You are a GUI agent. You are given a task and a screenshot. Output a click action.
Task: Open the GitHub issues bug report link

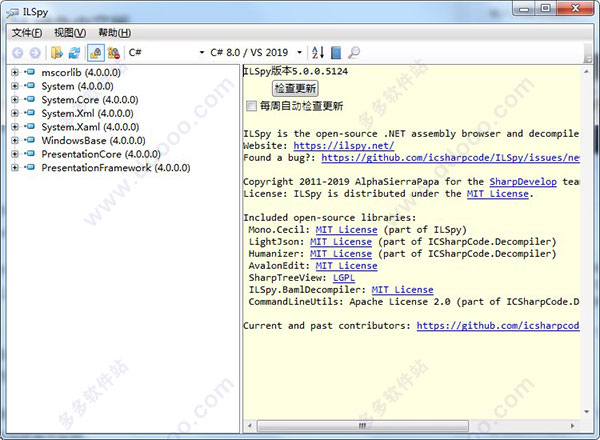coord(450,158)
